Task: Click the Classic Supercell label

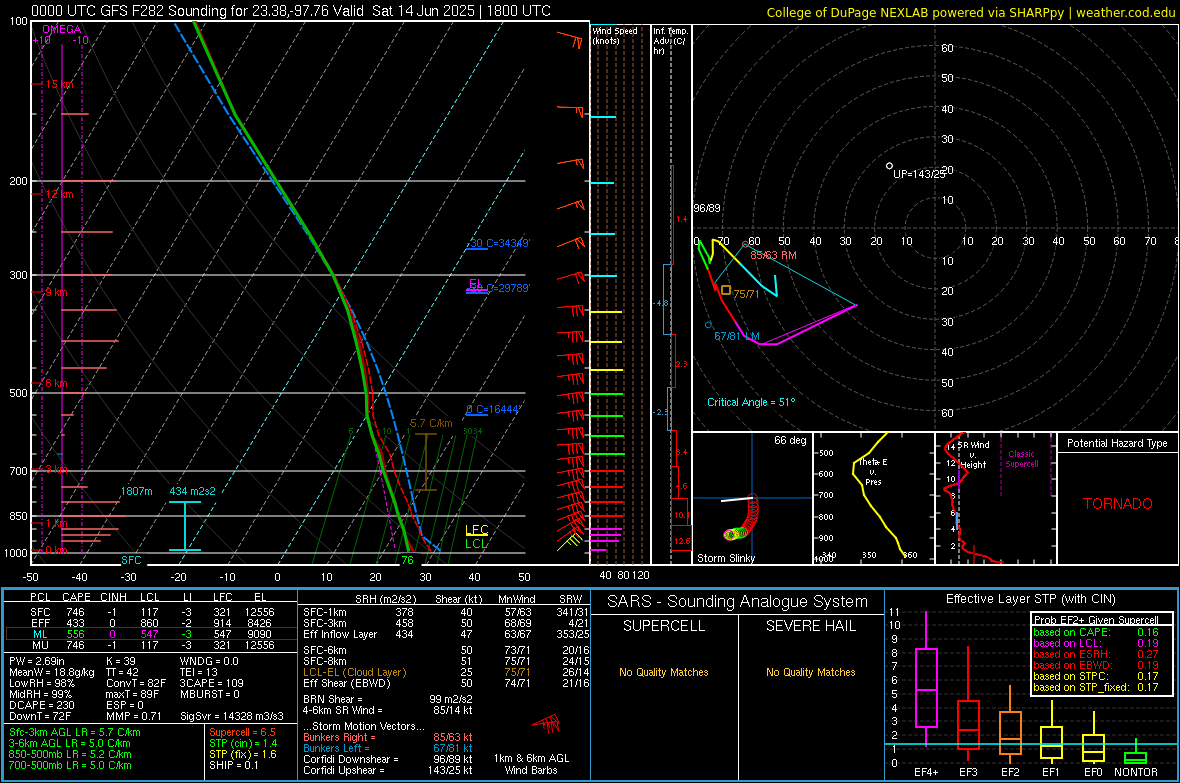Action: click(1021, 459)
